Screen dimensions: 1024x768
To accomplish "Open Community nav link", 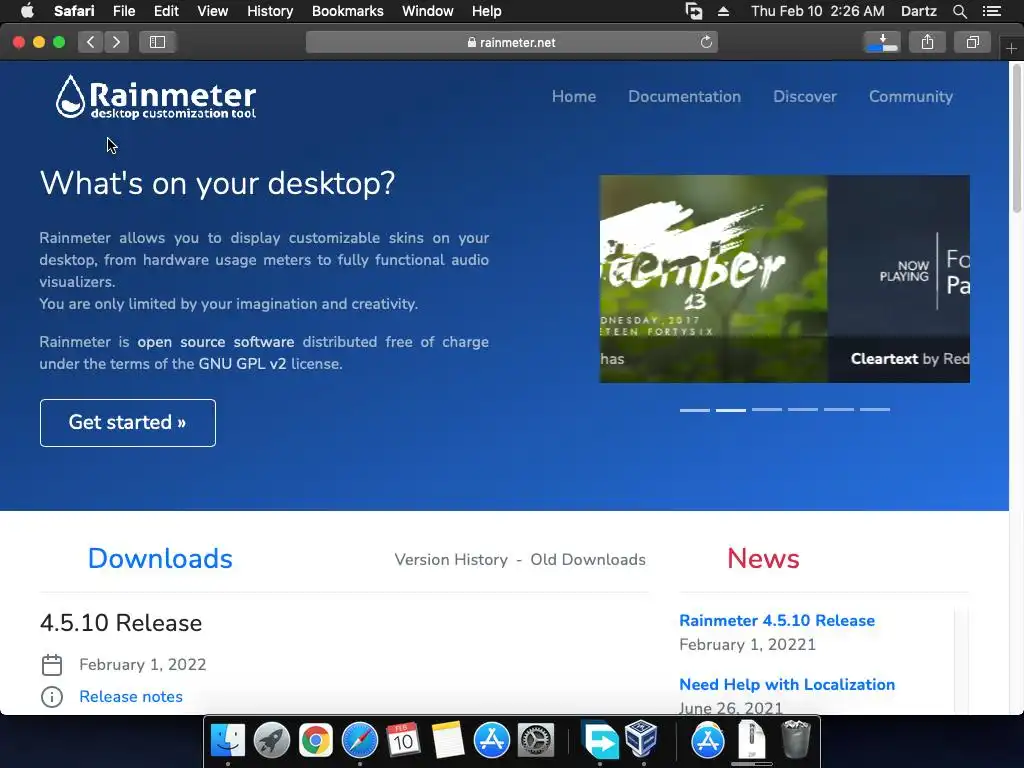I will point(910,97).
